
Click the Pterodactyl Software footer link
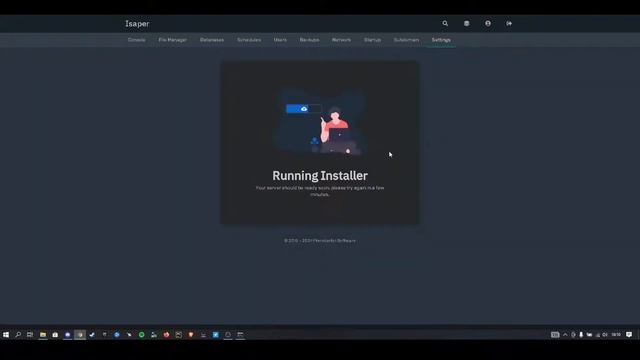click(335, 241)
